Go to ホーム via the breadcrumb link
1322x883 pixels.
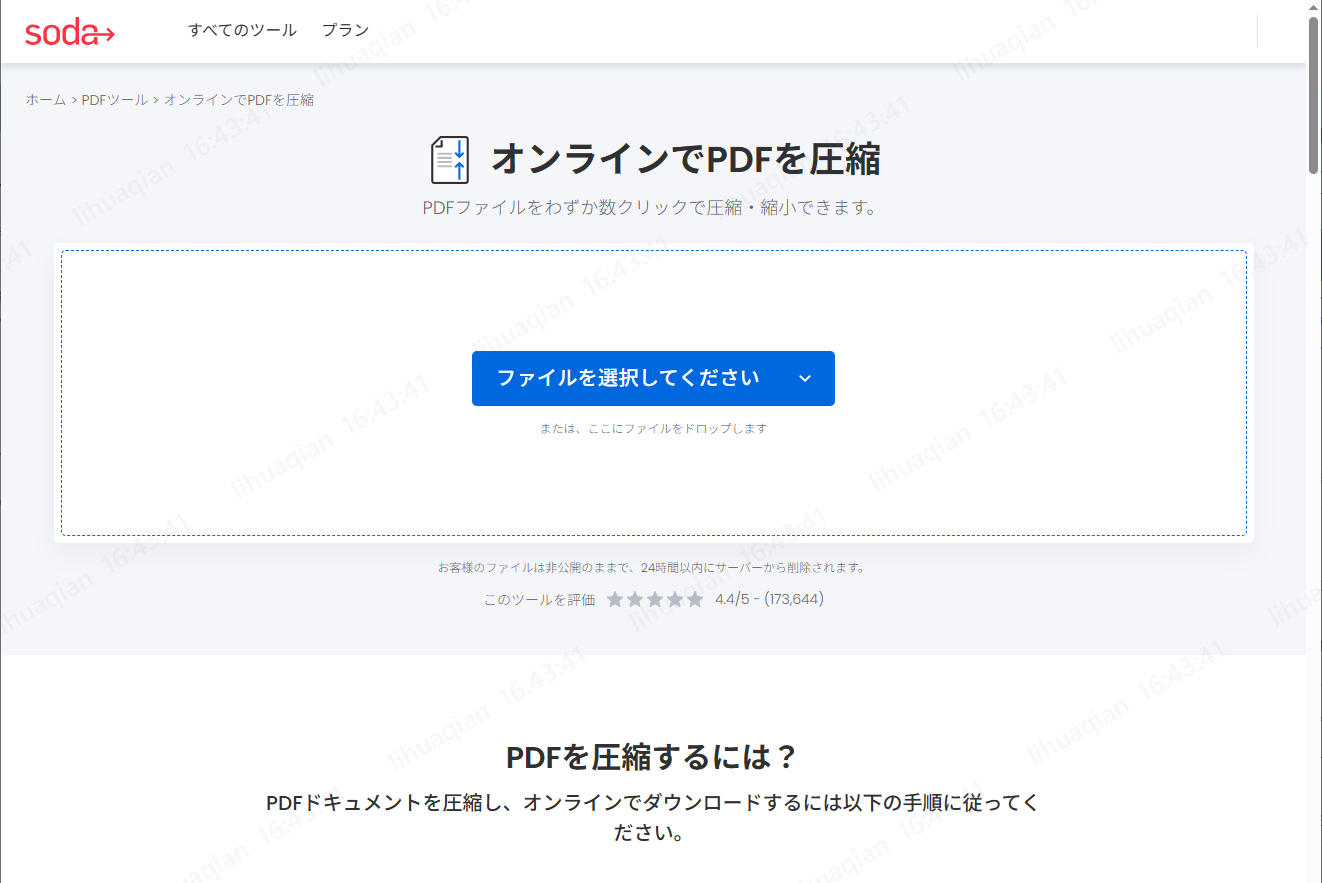coord(44,99)
